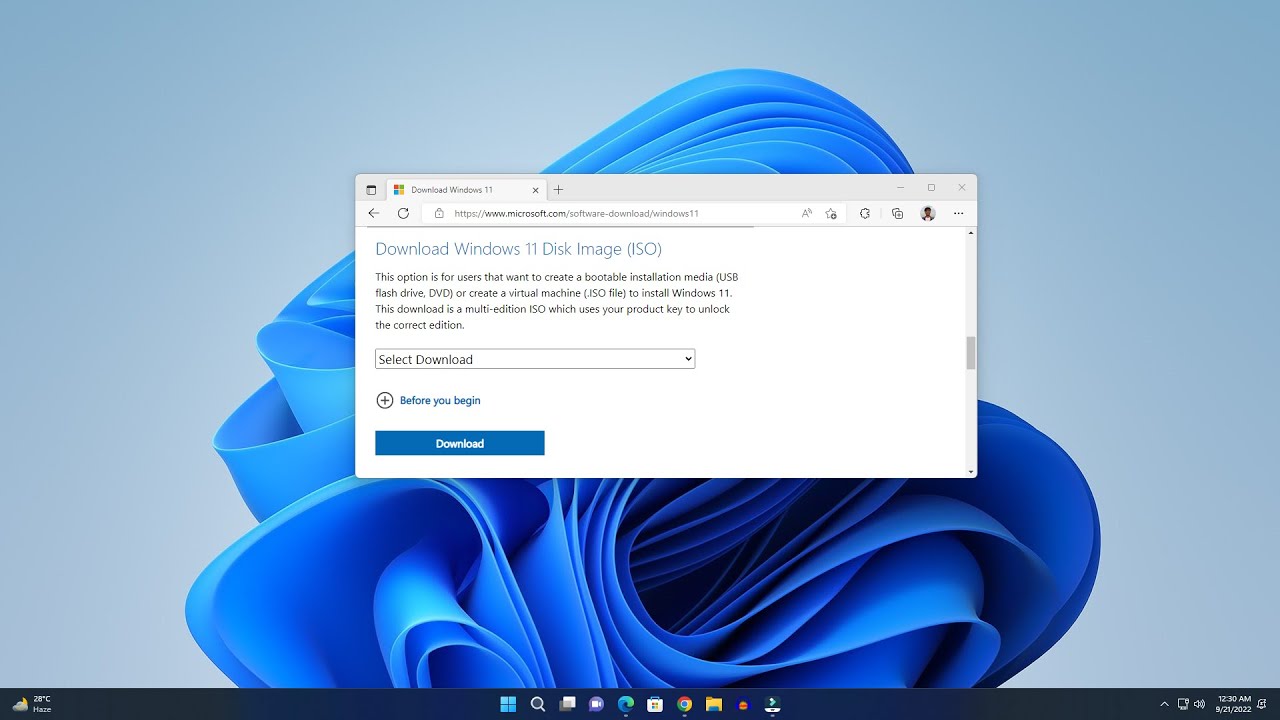The width and height of the screenshot is (1280, 720).
Task: Show hidden system tray icons
Action: 1164,704
